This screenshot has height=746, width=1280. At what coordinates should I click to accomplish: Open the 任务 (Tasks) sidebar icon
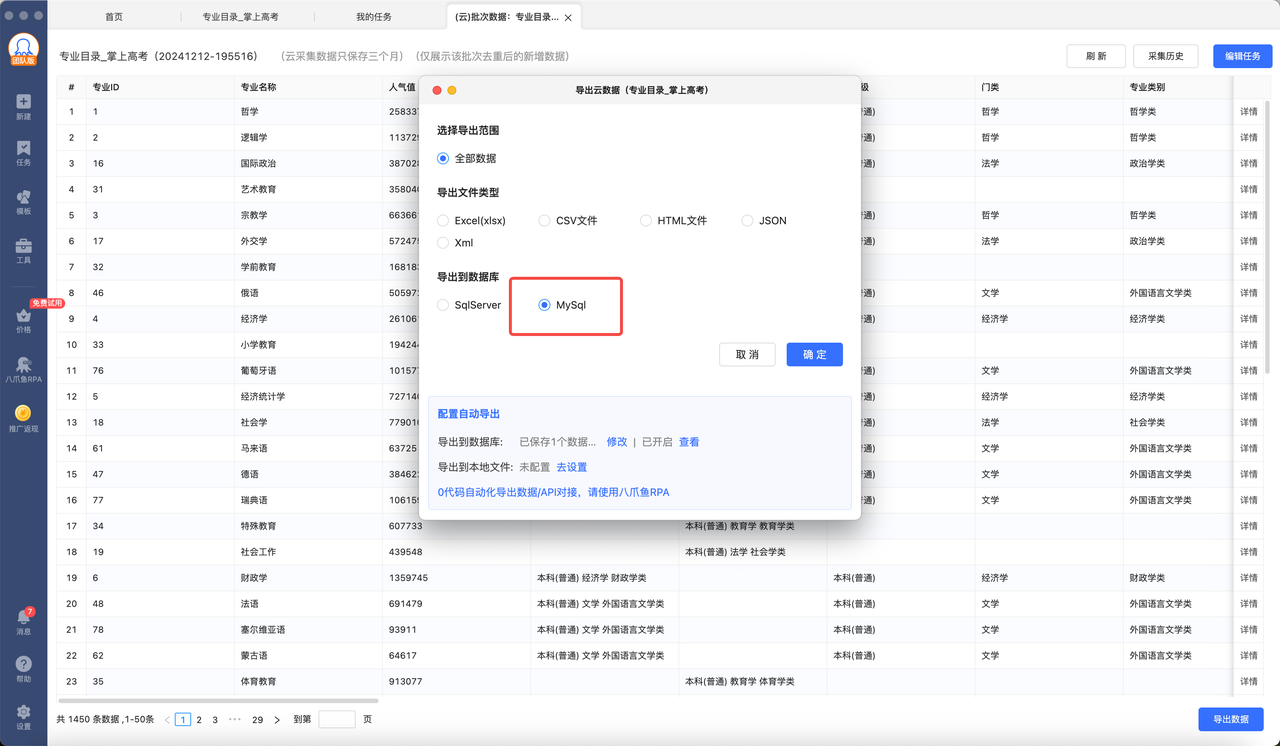pos(23,150)
